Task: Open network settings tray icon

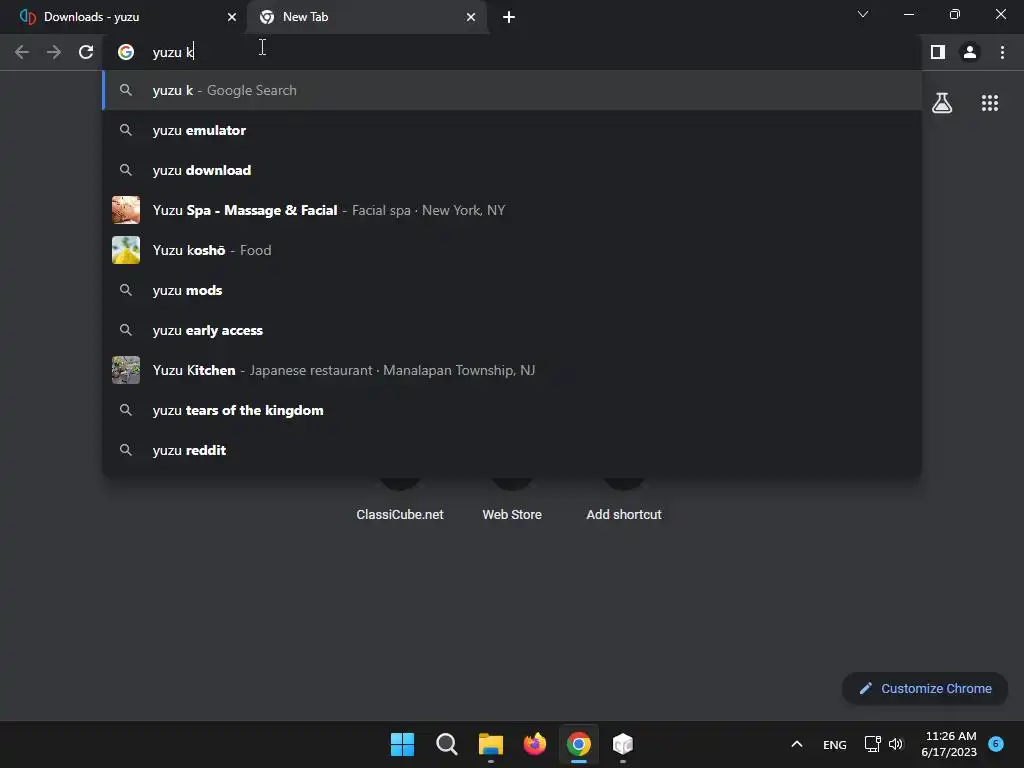Action: click(x=872, y=744)
